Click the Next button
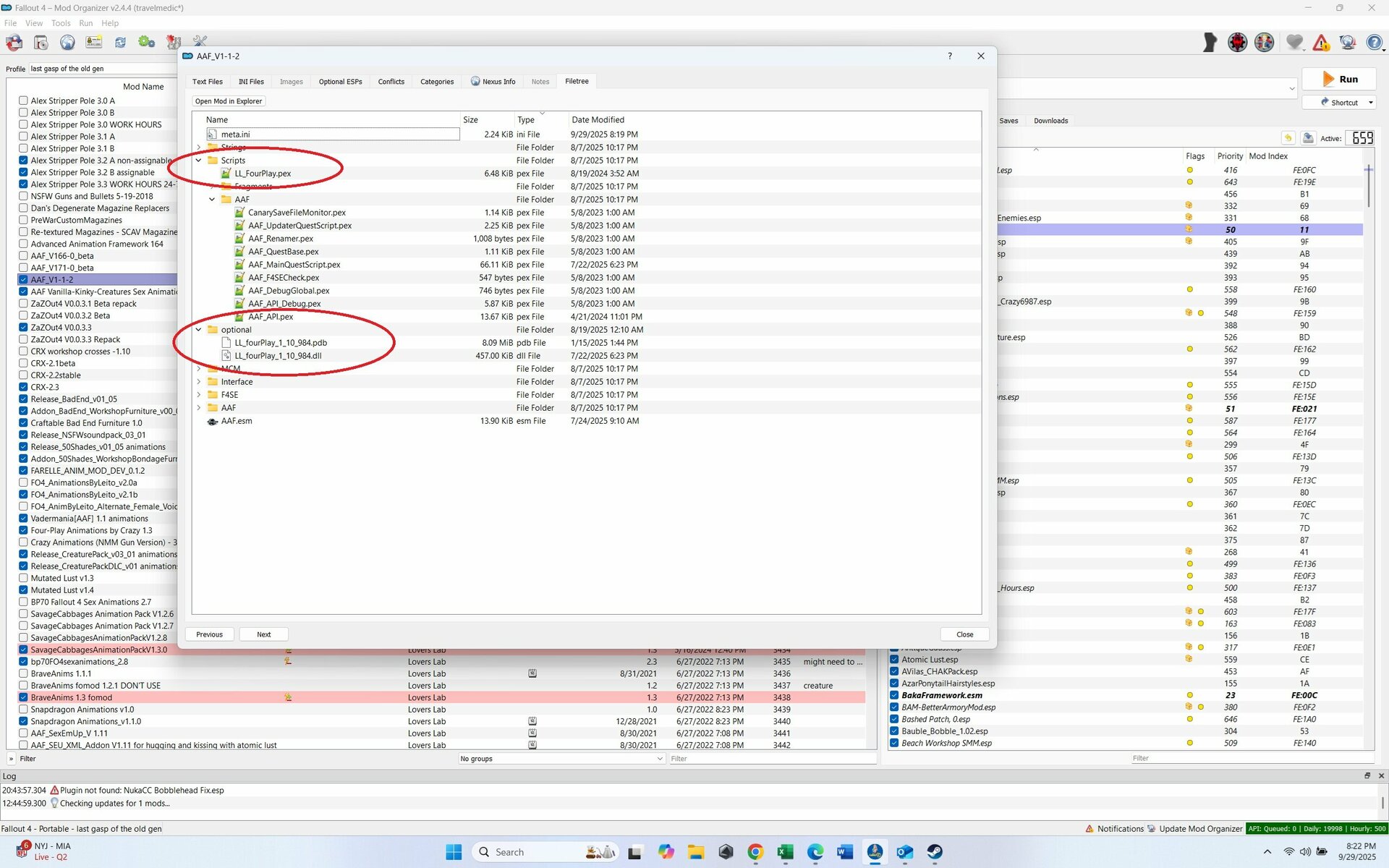 tap(264, 634)
